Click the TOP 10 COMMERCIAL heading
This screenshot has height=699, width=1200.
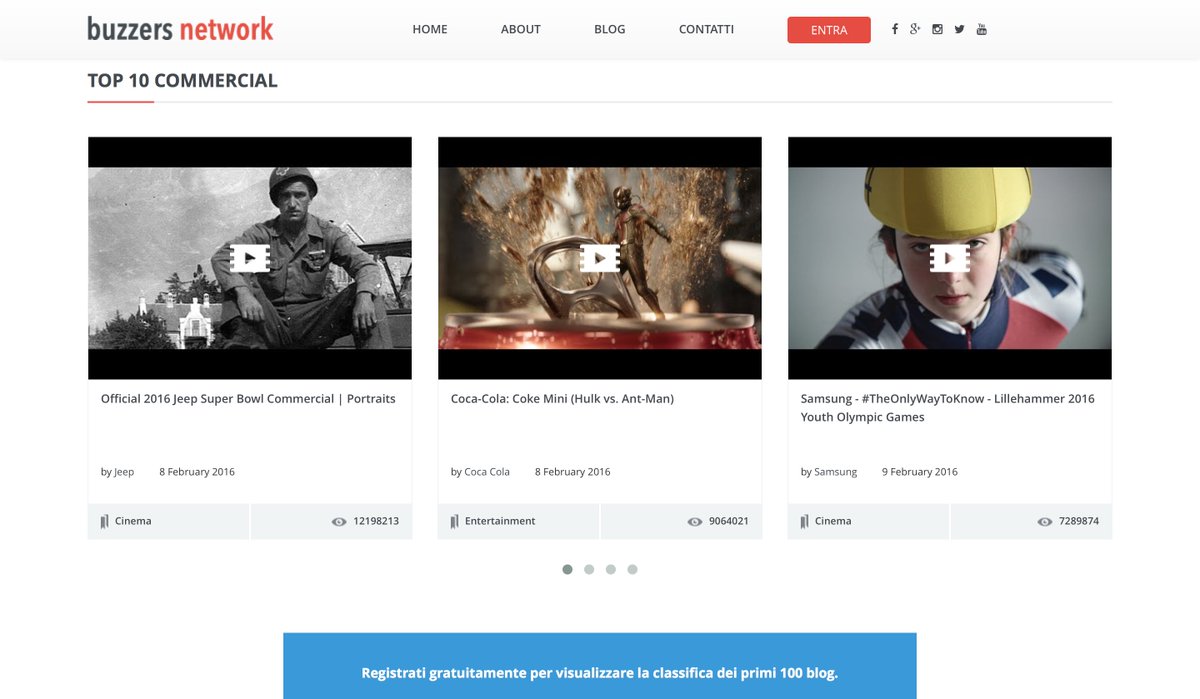click(x=183, y=81)
